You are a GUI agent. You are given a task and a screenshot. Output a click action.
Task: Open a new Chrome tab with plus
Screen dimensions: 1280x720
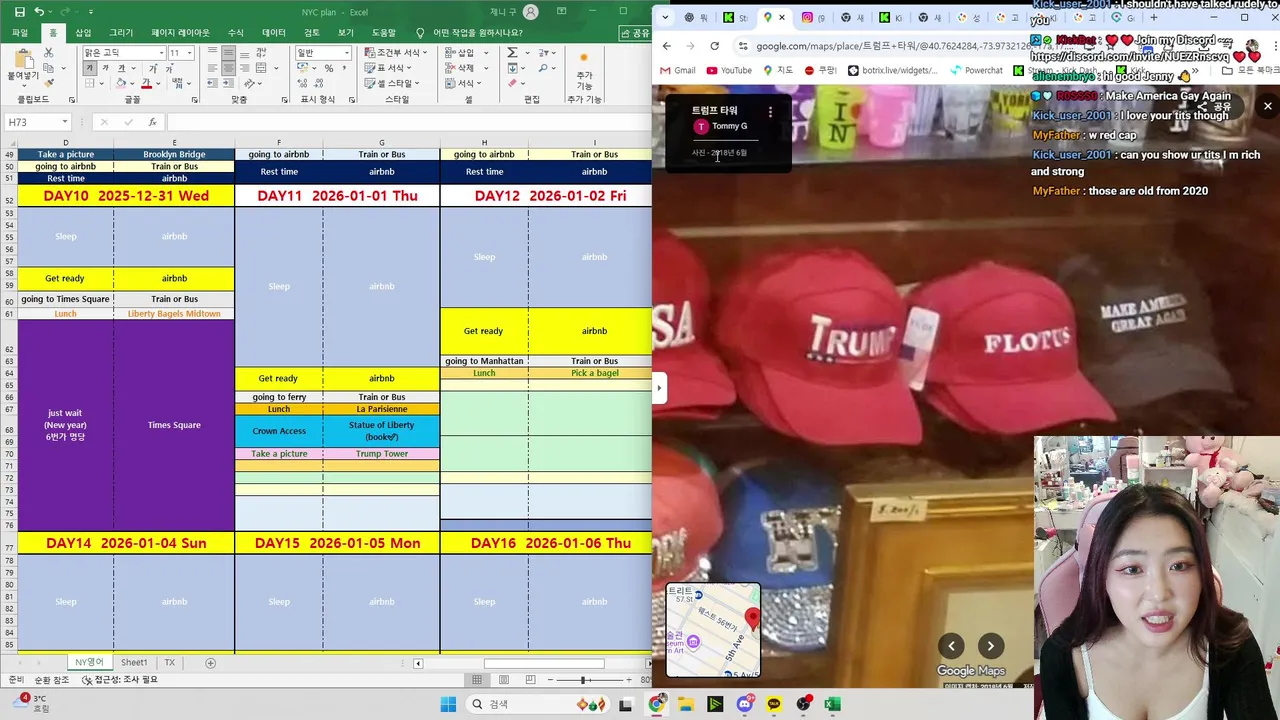[1153, 17]
